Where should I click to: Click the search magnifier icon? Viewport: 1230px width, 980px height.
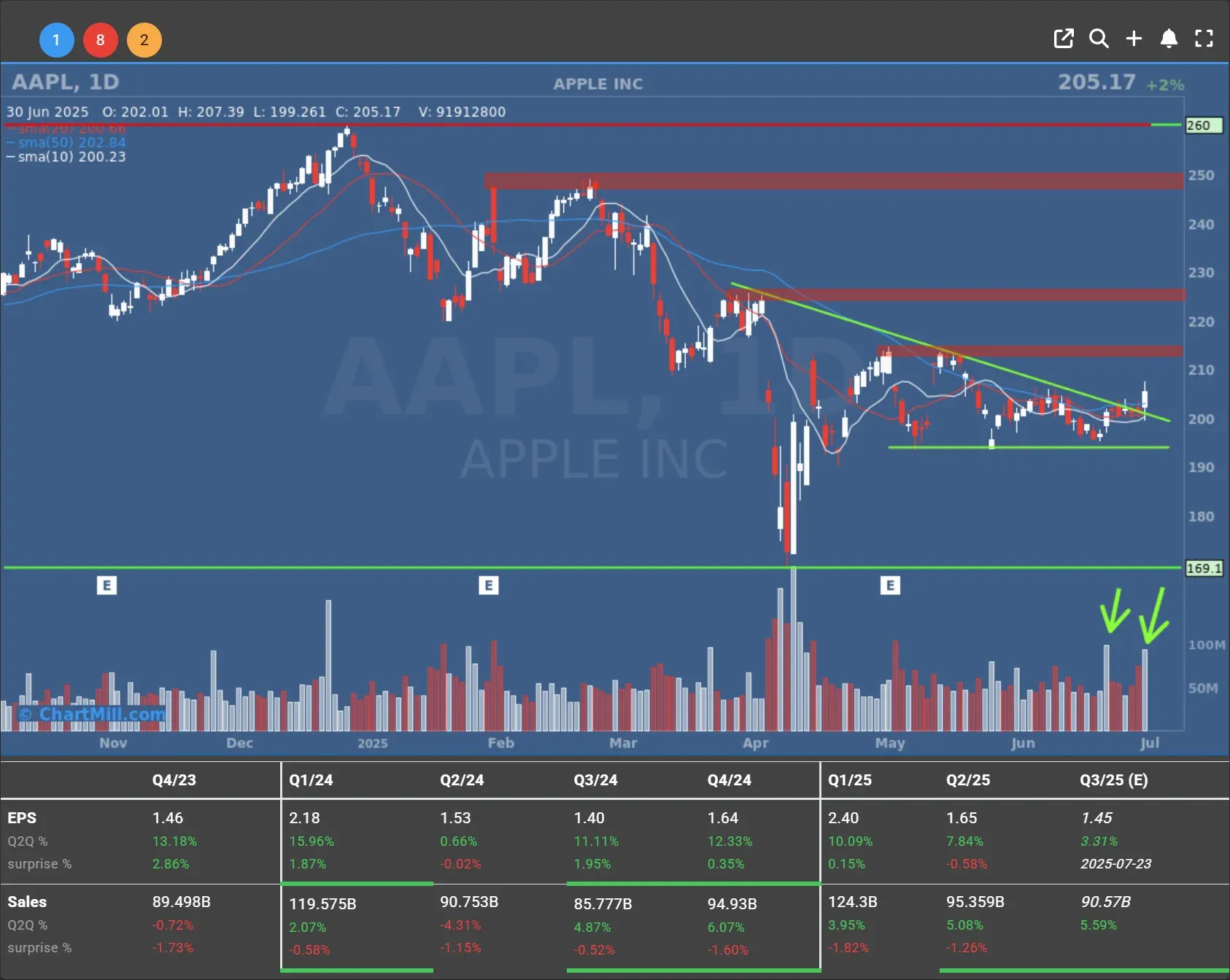1099,39
